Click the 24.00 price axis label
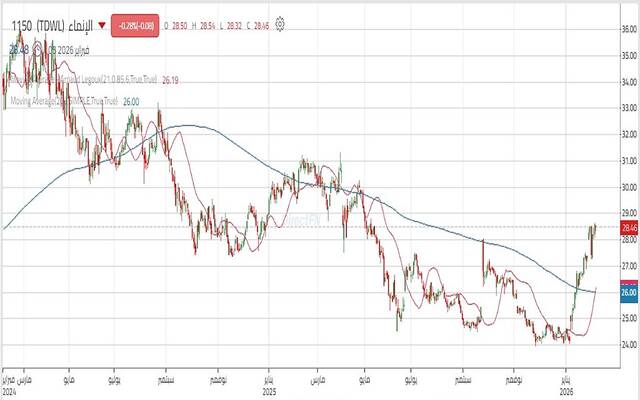 tap(628, 345)
